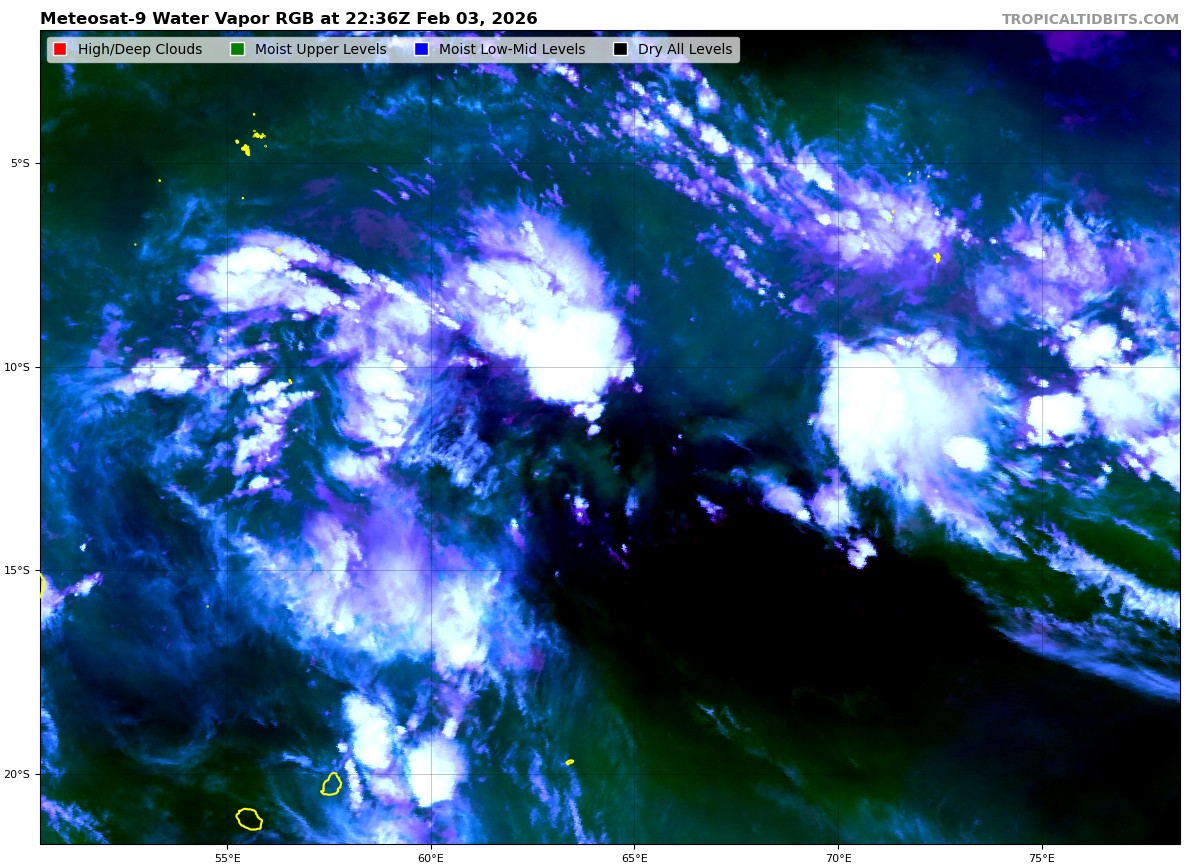The width and height of the screenshot is (1200, 867).
Task: Click the 5°S latitude axis label
Action: [20, 163]
